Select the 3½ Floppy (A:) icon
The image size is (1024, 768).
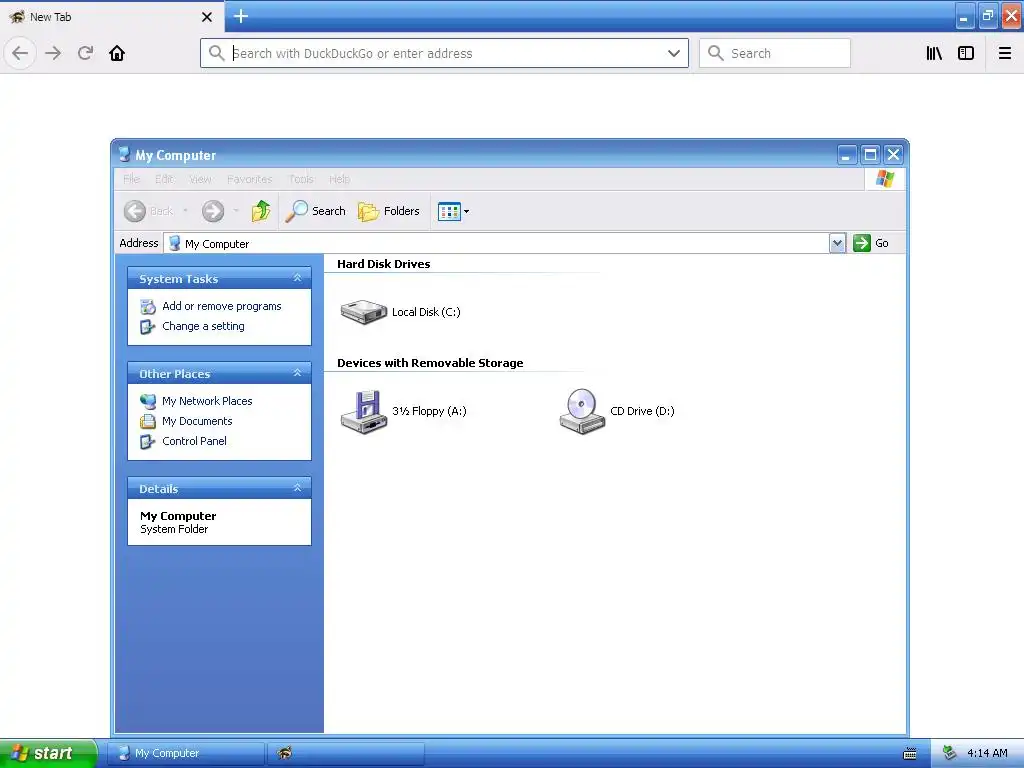pyautogui.click(x=364, y=411)
